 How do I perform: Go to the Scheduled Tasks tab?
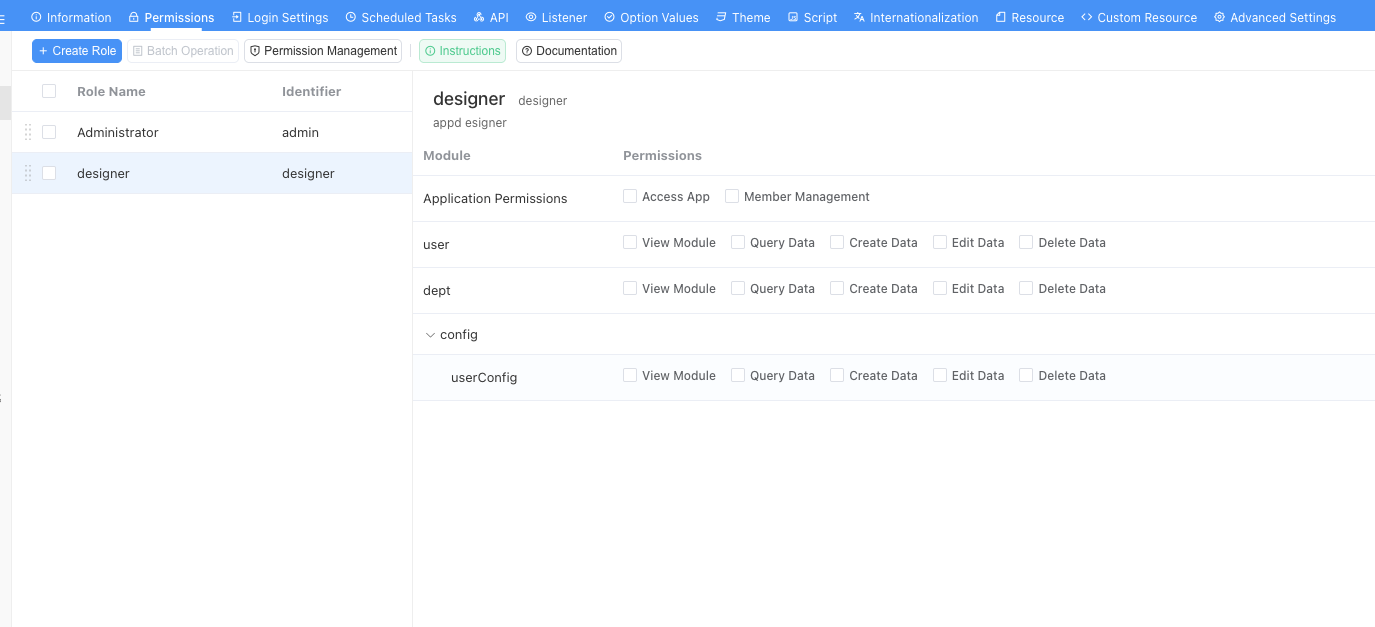coord(401,17)
